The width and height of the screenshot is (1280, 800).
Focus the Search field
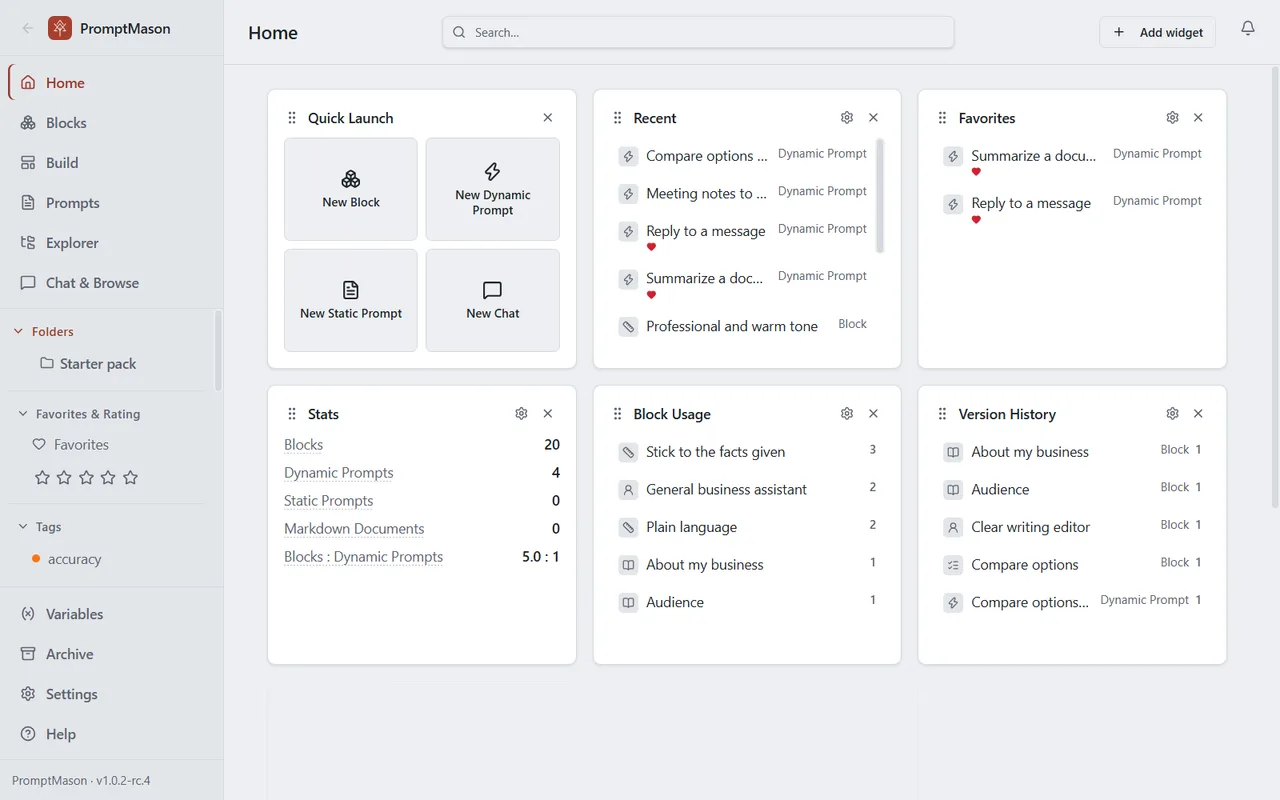coord(698,32)
